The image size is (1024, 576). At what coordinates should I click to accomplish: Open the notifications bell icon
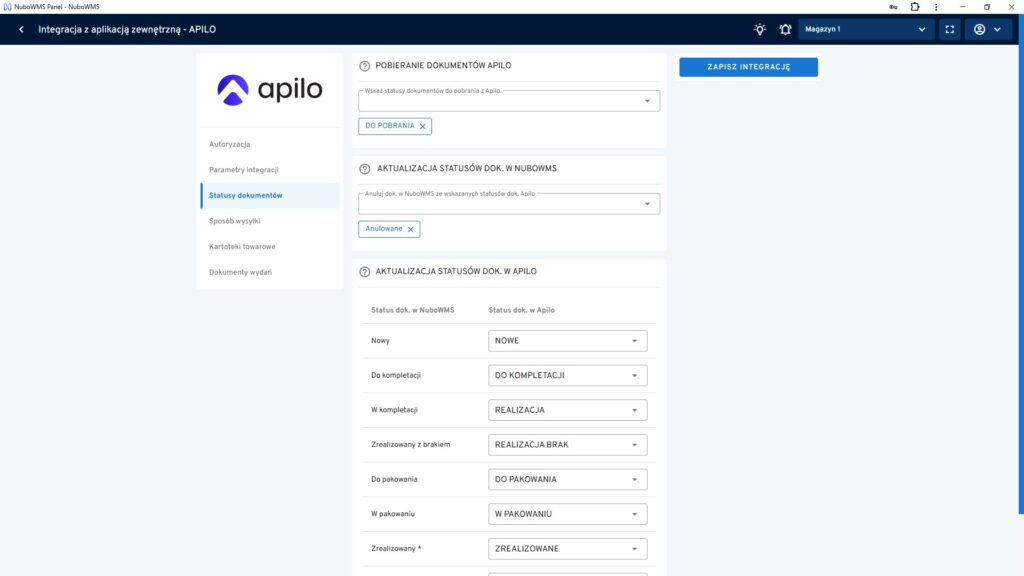[x=785, y=29]
